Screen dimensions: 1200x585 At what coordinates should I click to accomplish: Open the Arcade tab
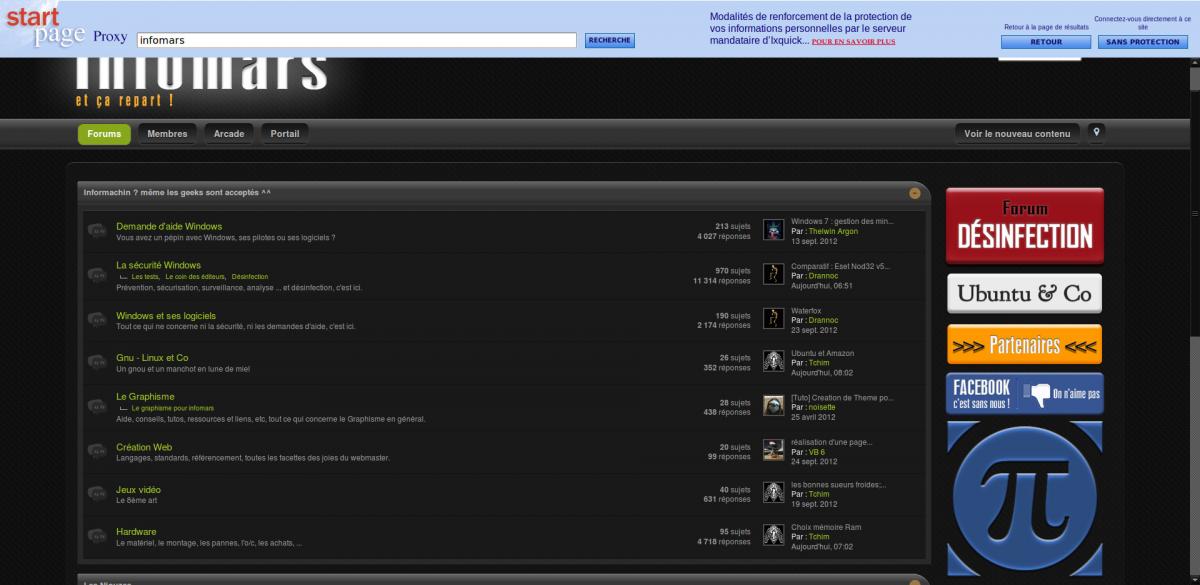click(229, 134)
